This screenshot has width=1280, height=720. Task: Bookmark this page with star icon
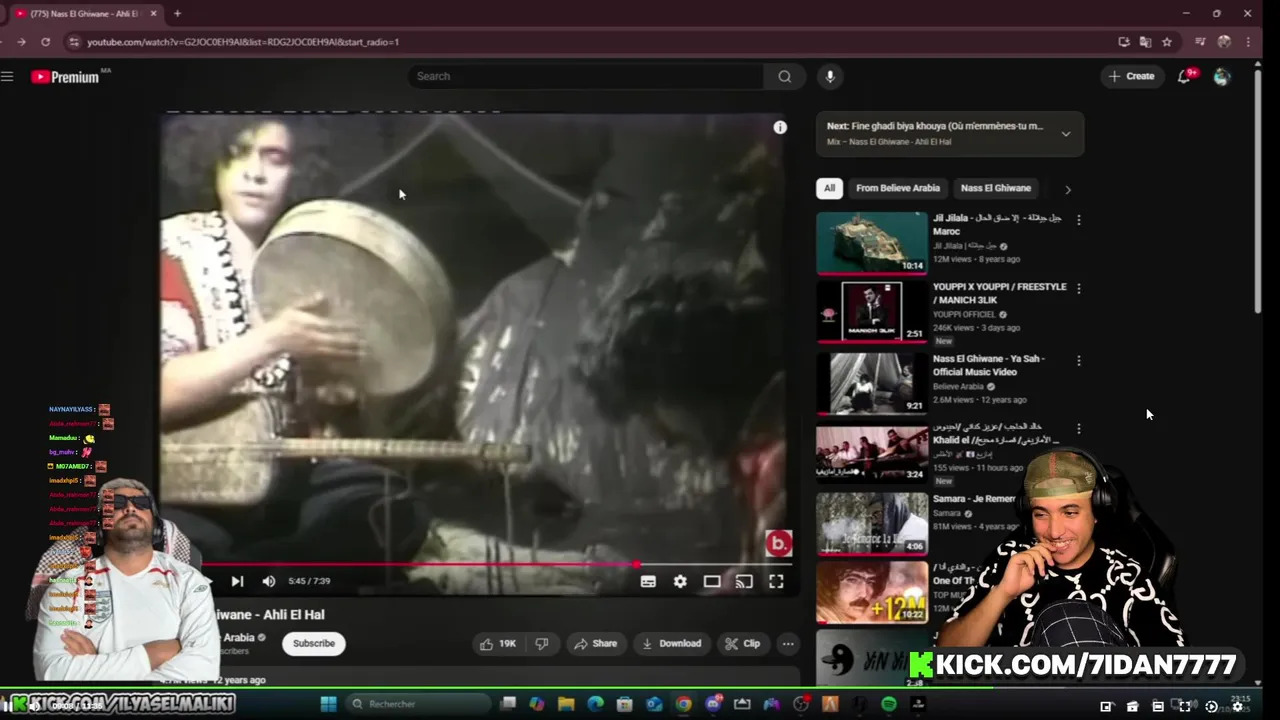coord(1167,42)
